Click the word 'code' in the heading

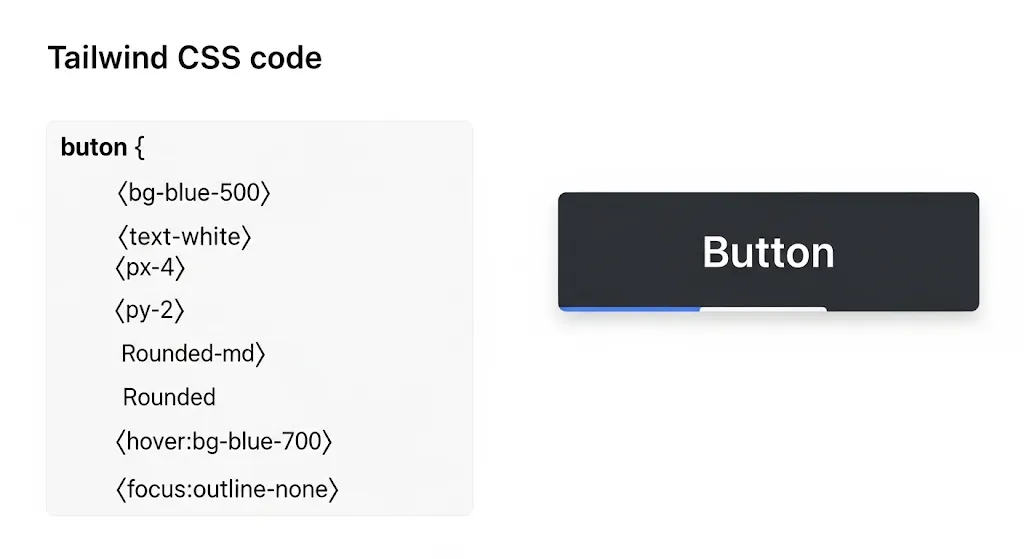[286, 58]
